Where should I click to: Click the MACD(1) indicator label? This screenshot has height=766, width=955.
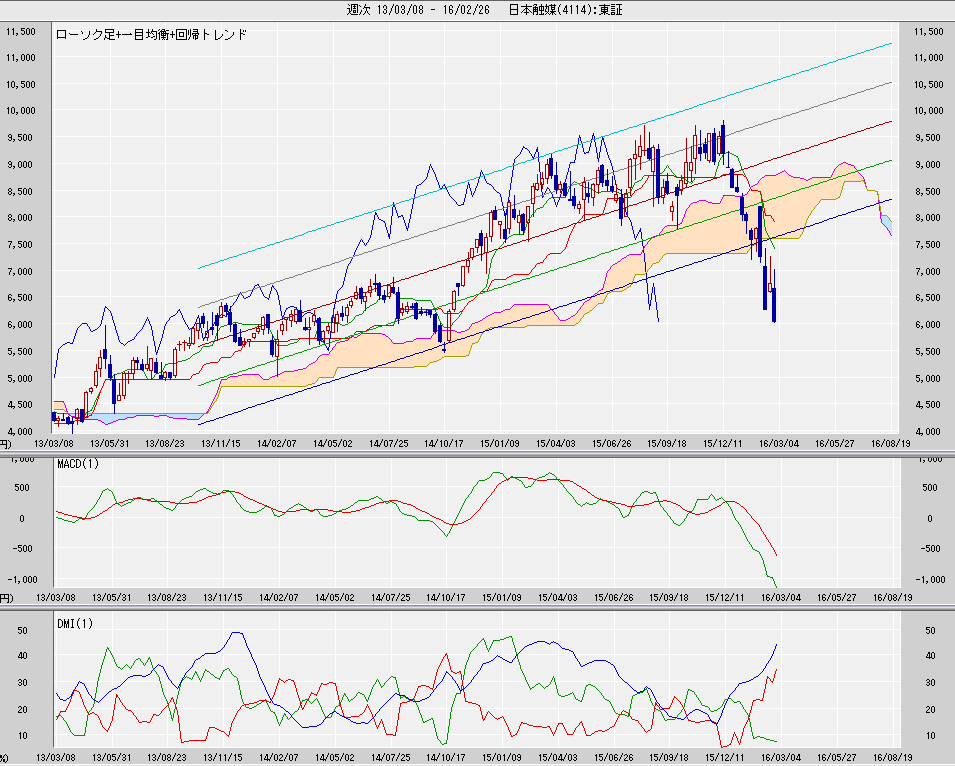coord(77,462)
